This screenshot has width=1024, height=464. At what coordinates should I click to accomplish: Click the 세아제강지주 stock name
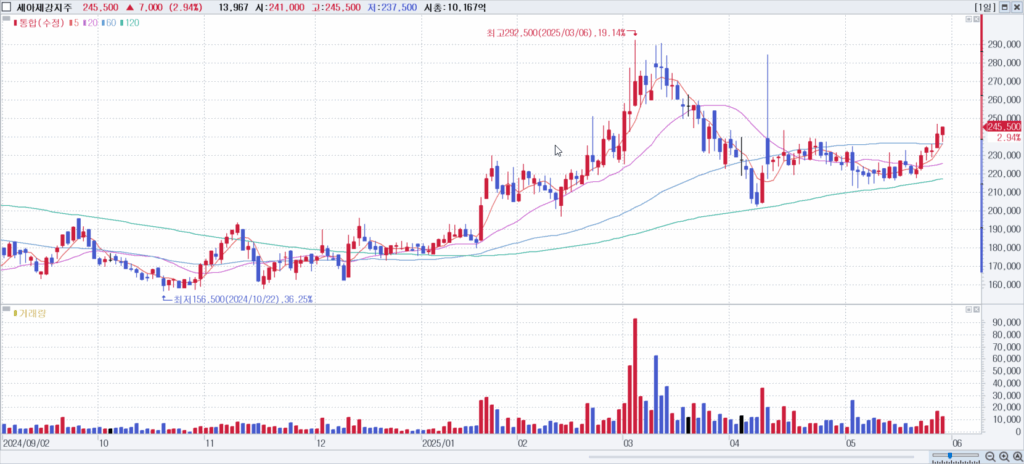(x=44, y=7)
